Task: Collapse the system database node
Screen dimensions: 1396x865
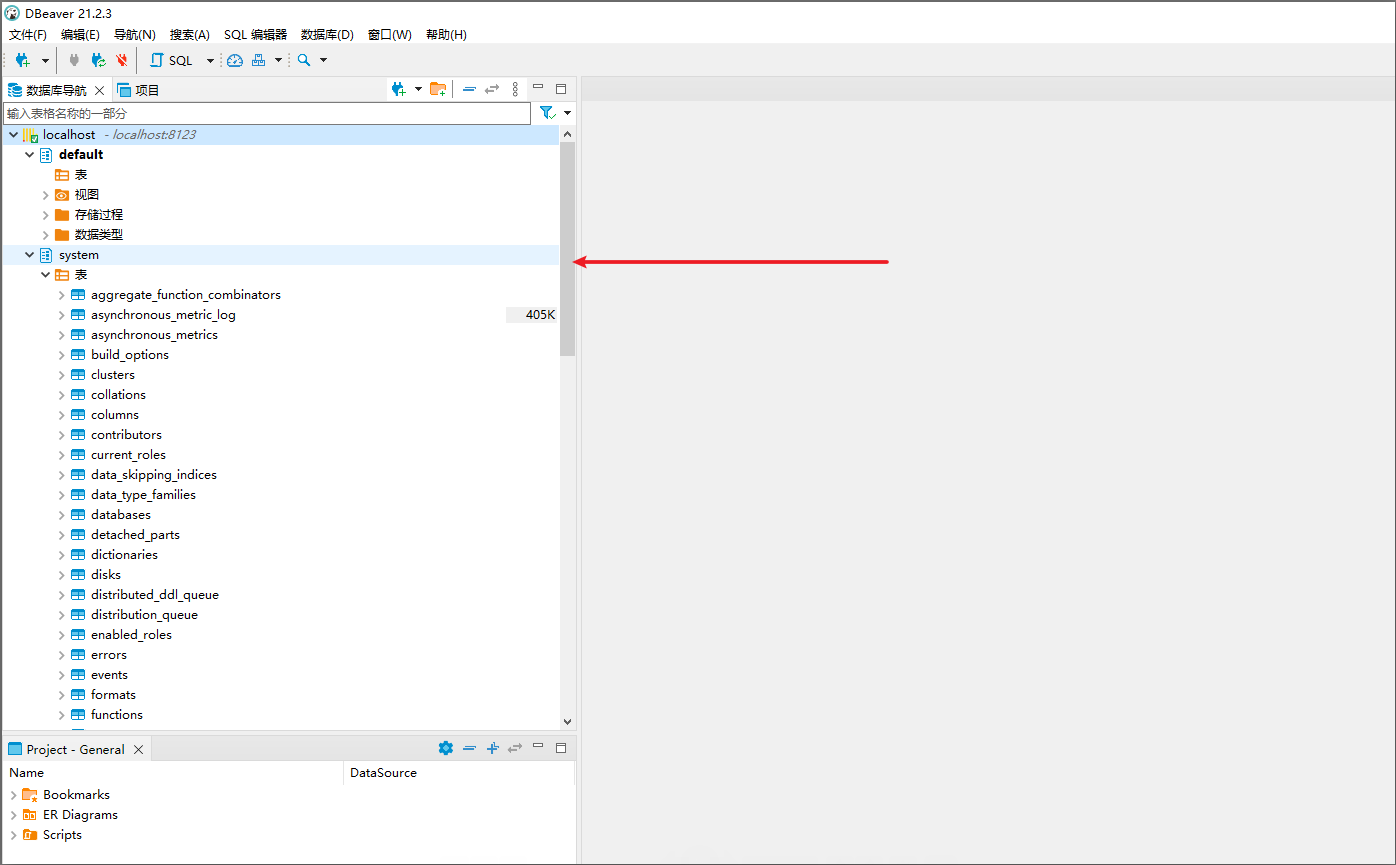Action: click(29, 254)
